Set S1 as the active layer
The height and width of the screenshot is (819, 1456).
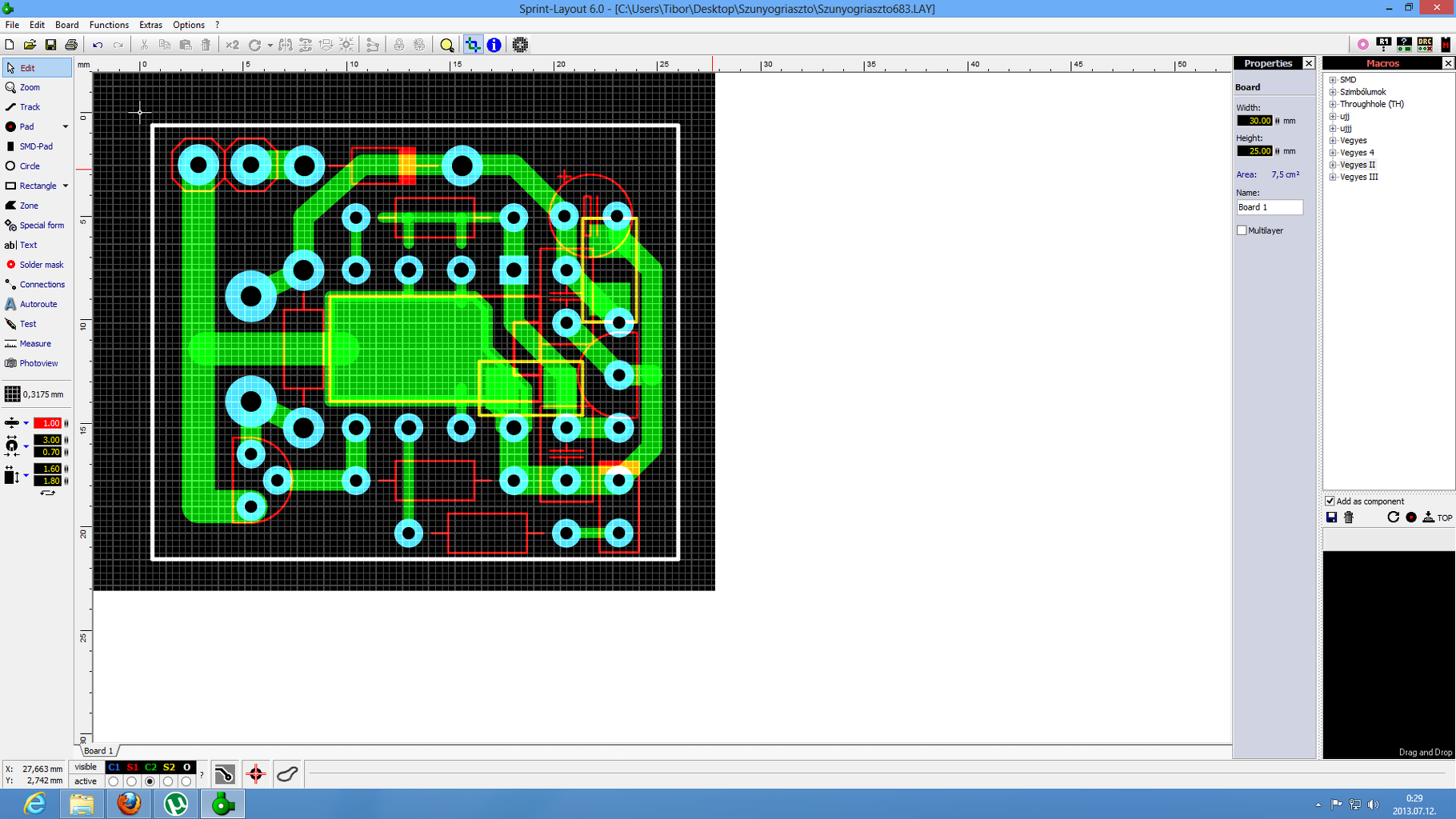[132, 781]
